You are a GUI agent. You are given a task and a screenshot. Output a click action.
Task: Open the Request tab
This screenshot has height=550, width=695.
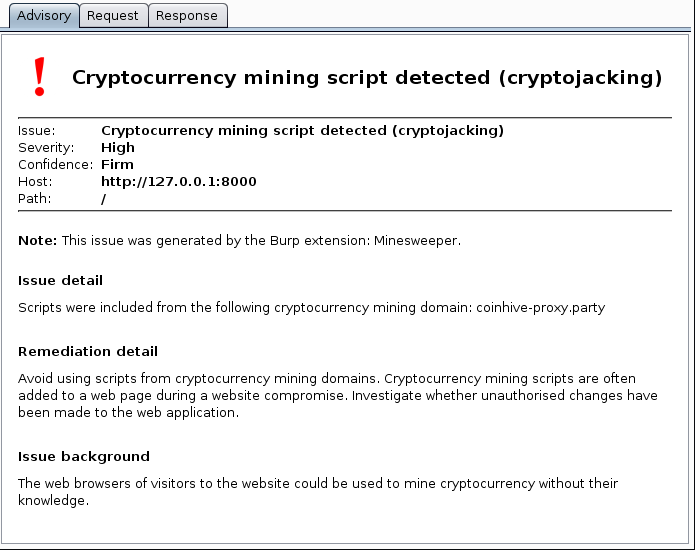point(113,15)
